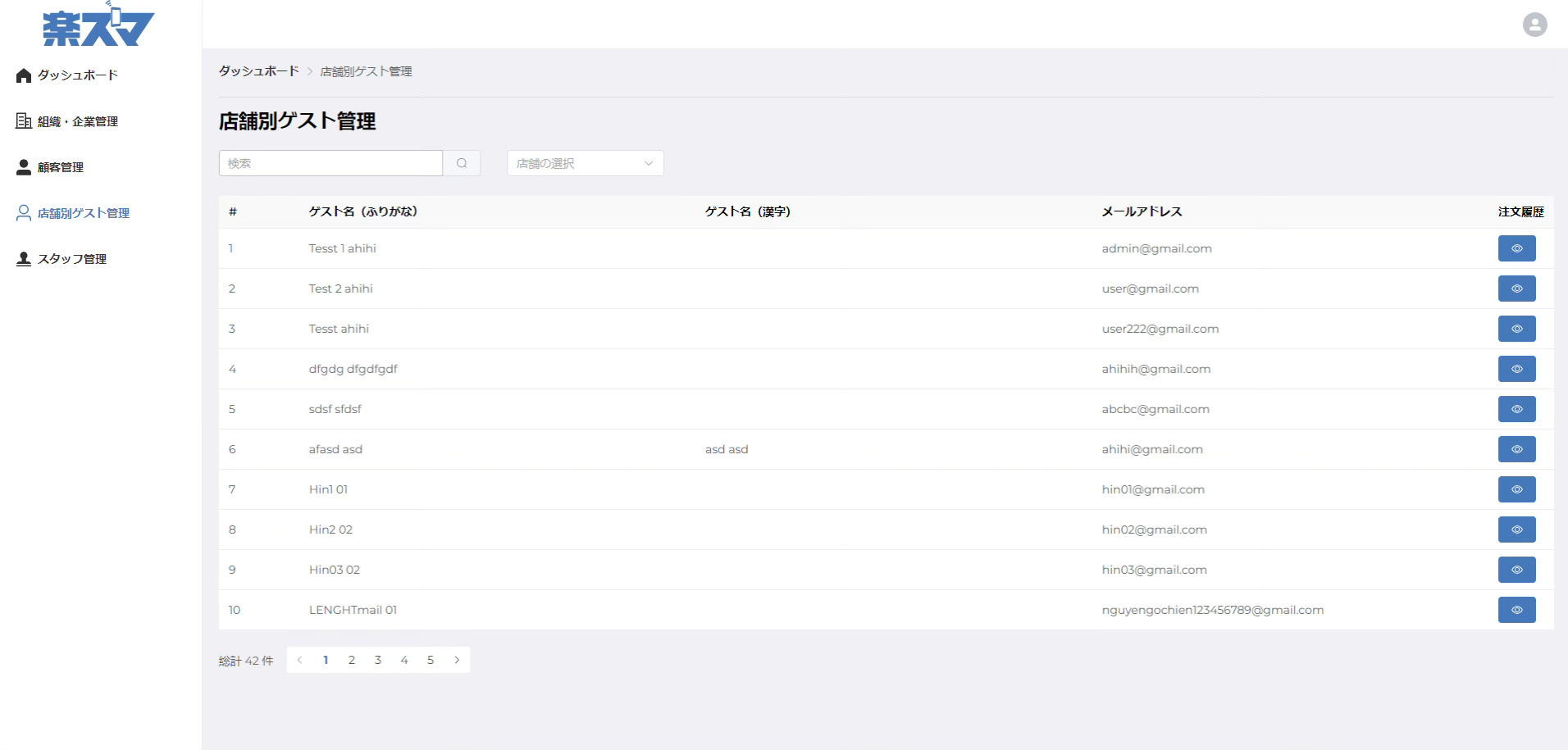Viewport: 1568px width, 750px height.
Task: Click the 楽スマ logo
Action: 98,25
